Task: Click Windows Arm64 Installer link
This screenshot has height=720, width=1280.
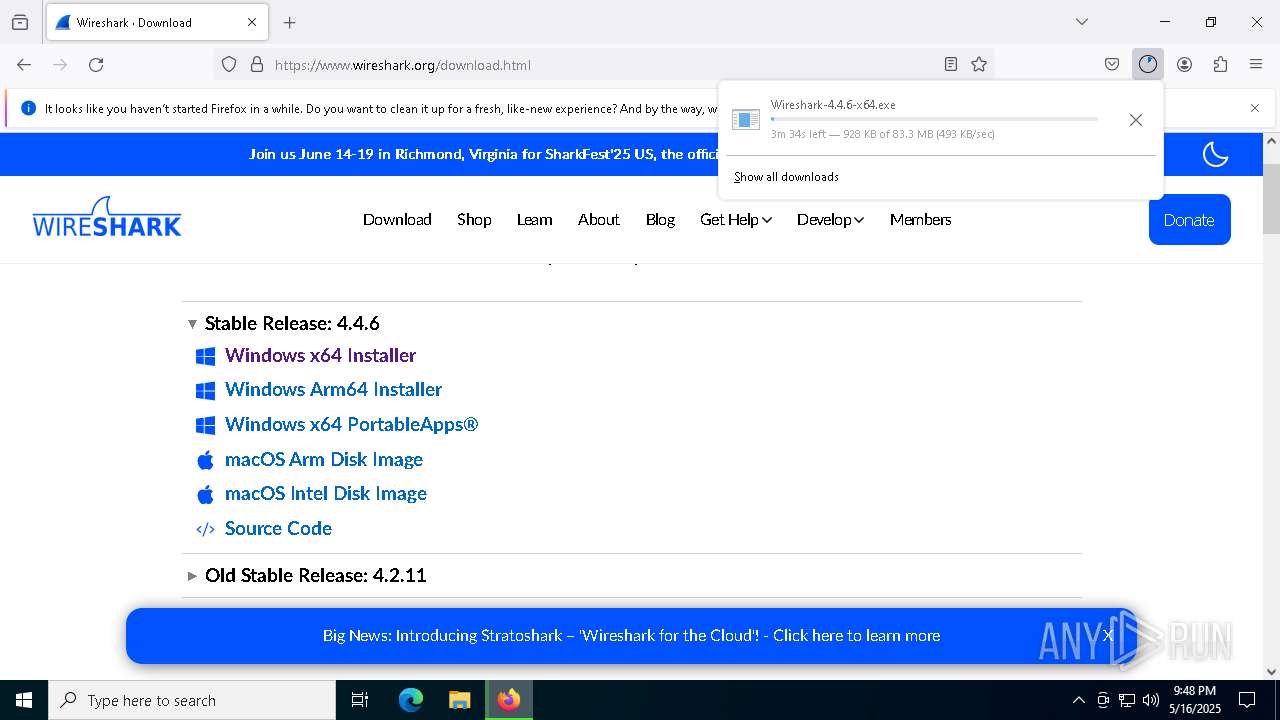Action: [333, 389]
